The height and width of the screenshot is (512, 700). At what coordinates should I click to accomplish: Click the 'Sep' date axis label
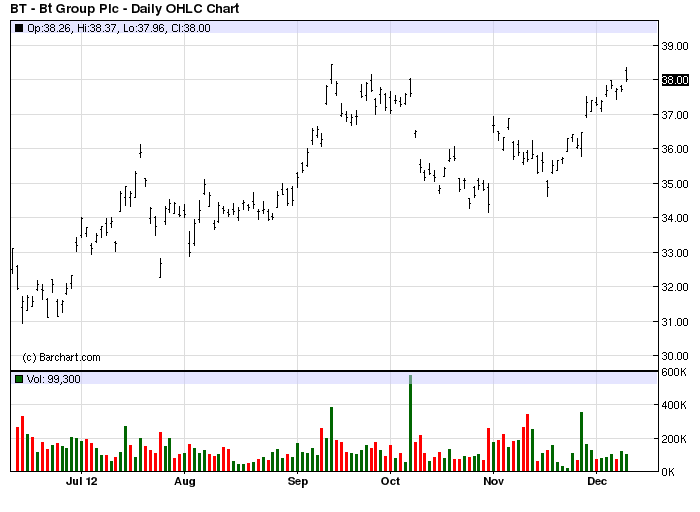click(x=297, y=481)
